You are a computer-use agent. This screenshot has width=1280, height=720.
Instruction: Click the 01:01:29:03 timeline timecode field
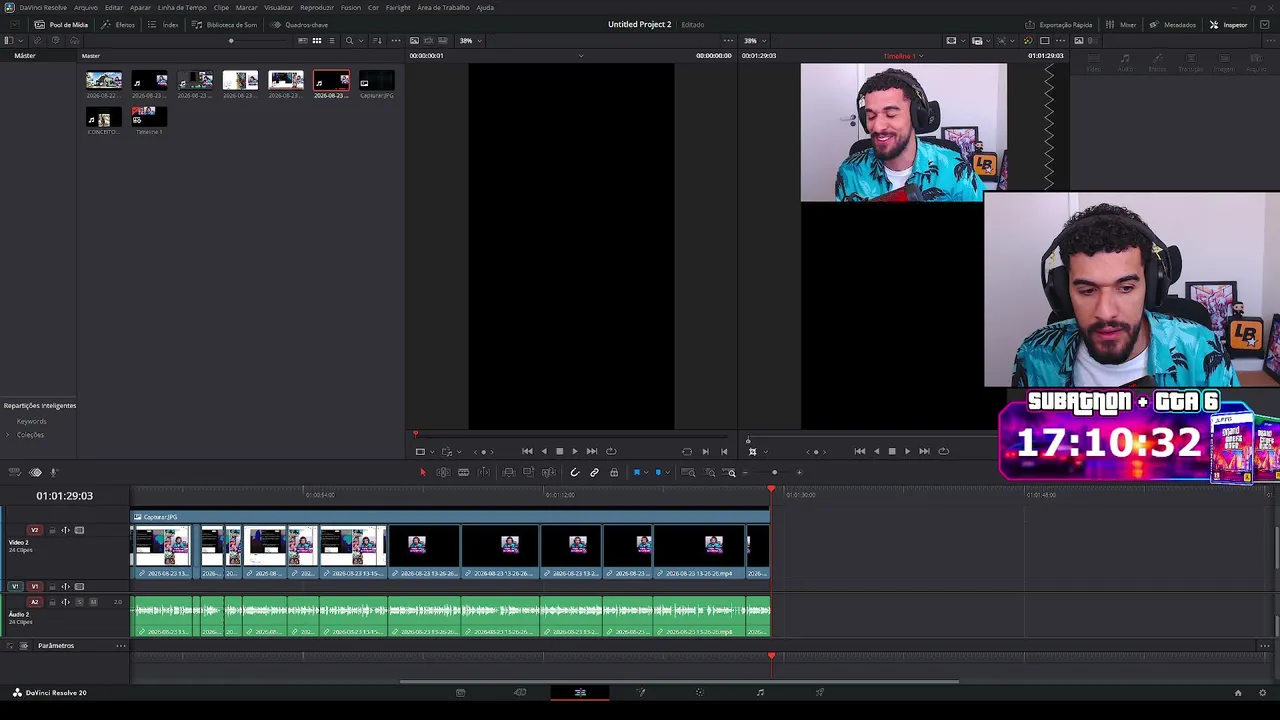coord(65,496)
